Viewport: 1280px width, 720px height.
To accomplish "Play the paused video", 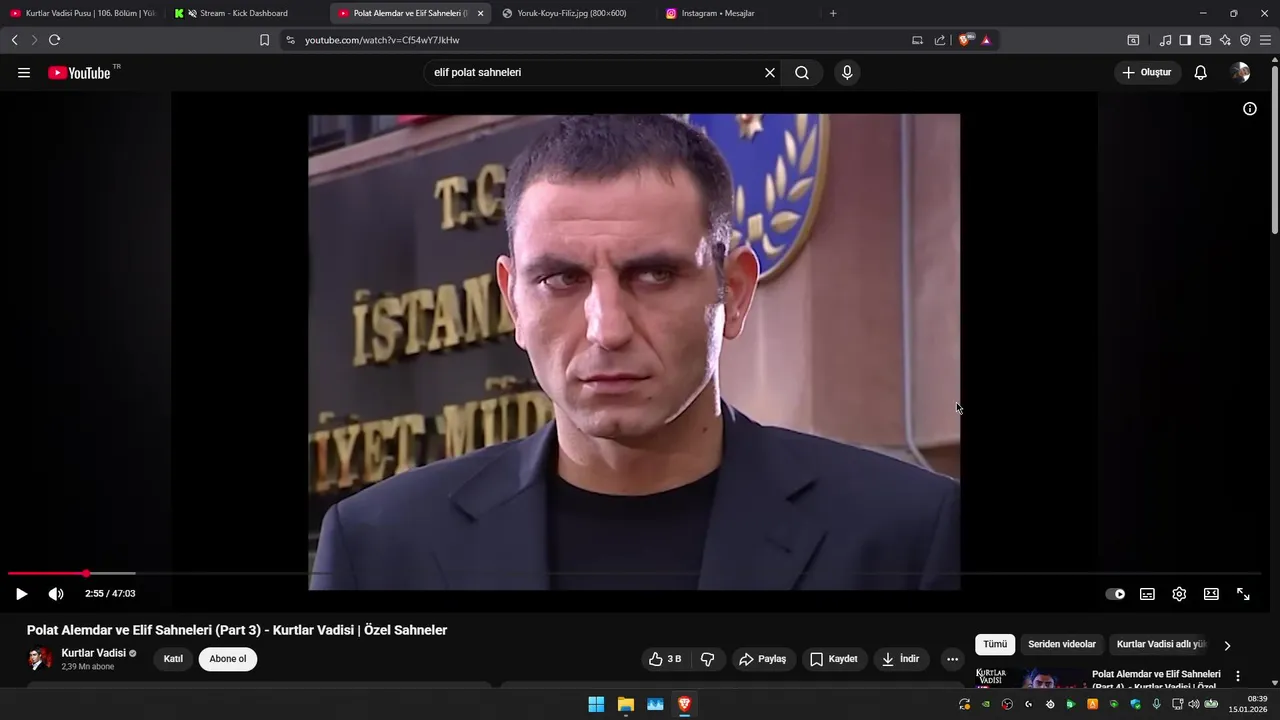I will pyautogui.click(x=21, y=594).
